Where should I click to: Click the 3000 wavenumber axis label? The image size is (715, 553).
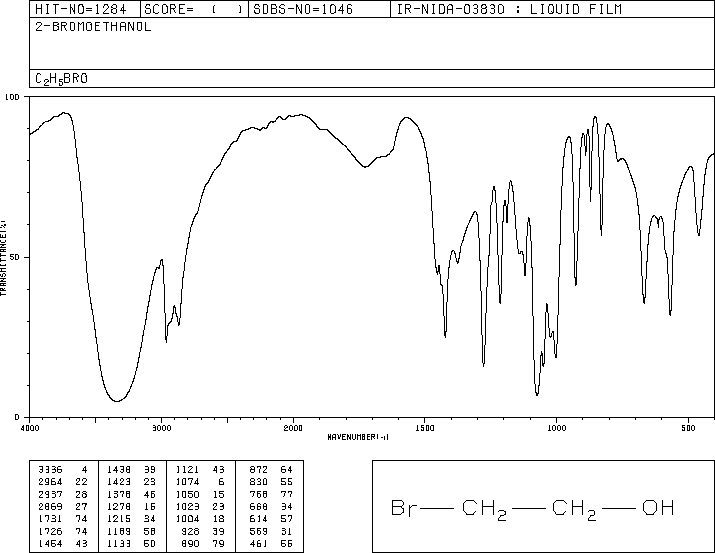tap(161, 428)
